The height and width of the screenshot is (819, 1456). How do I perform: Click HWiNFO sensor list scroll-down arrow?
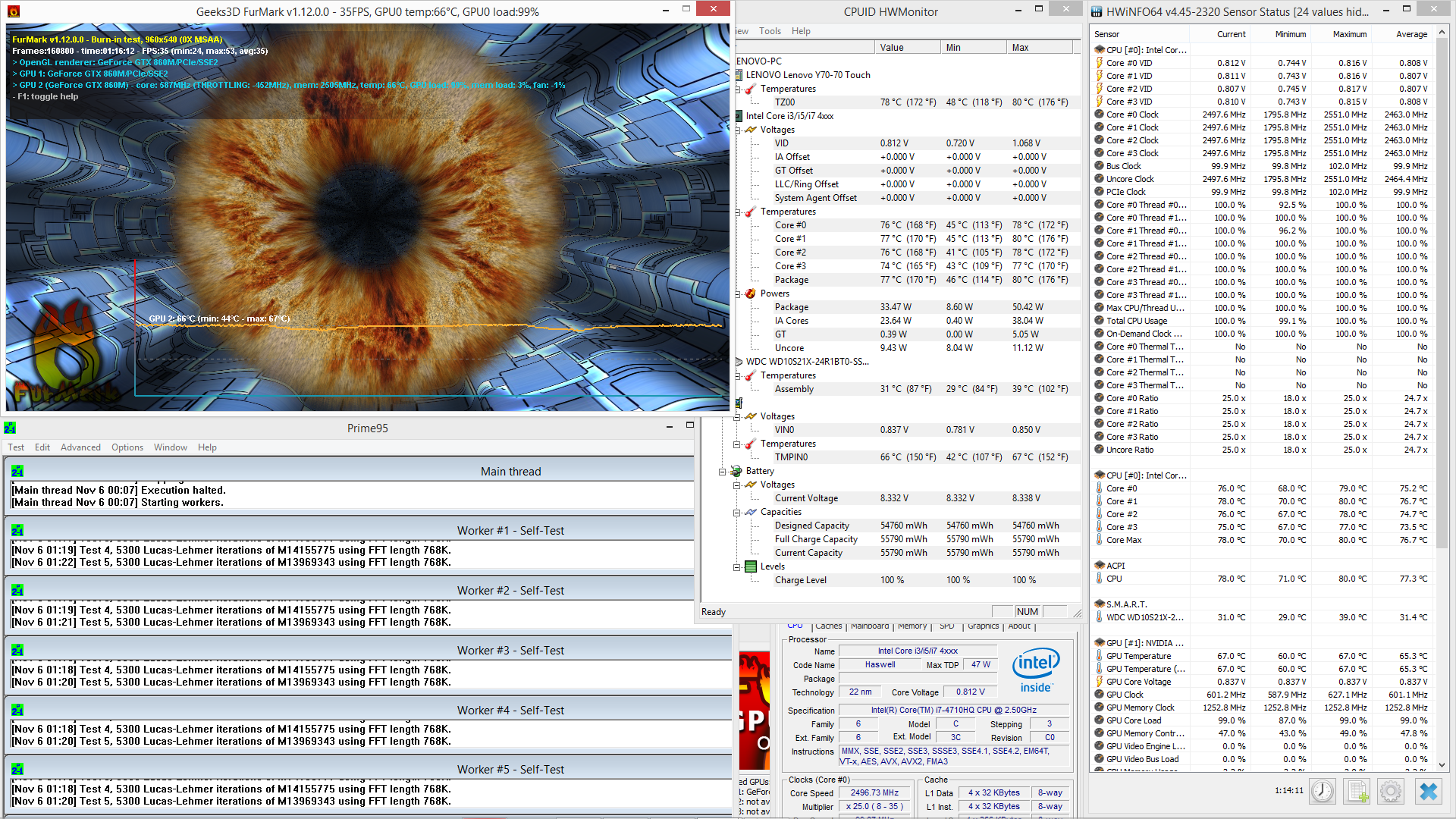pos(1442,765)
